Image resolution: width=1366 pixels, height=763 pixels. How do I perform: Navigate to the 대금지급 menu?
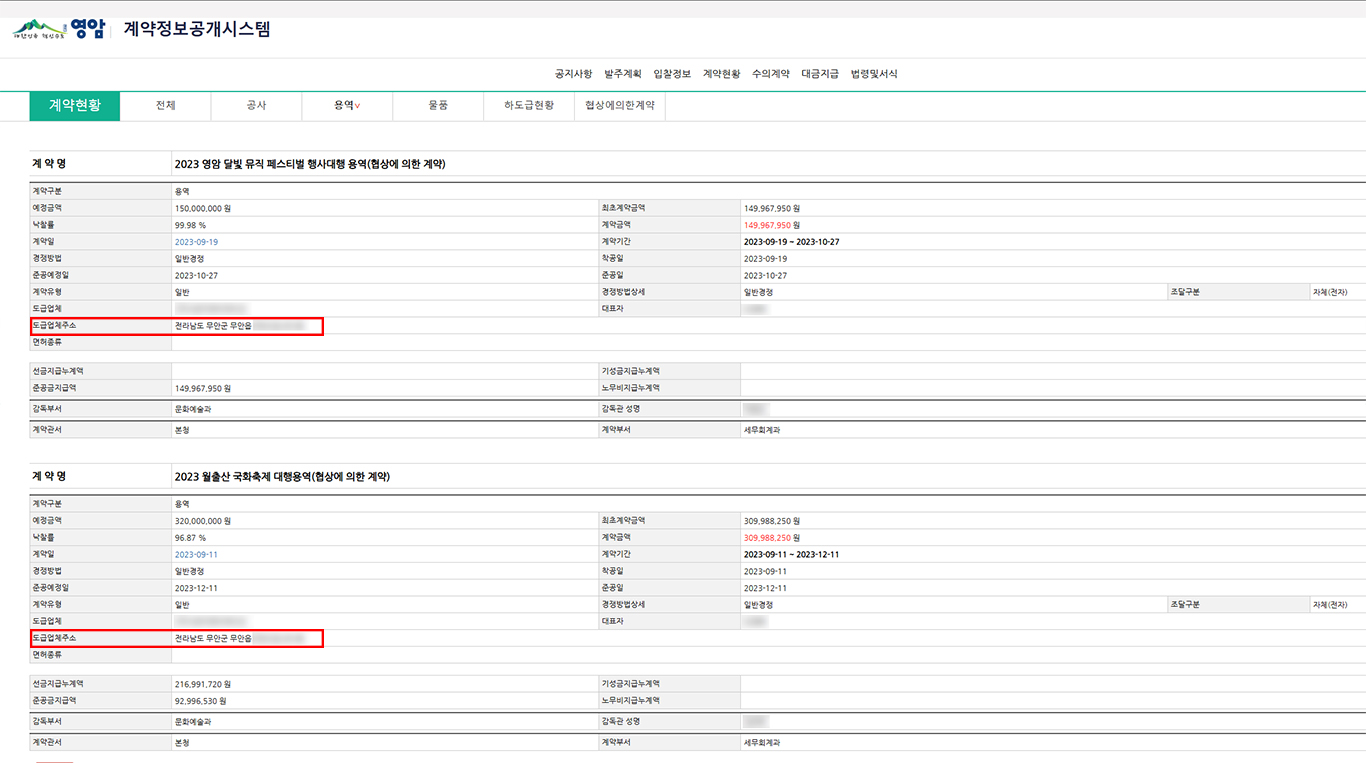[820, 74]
